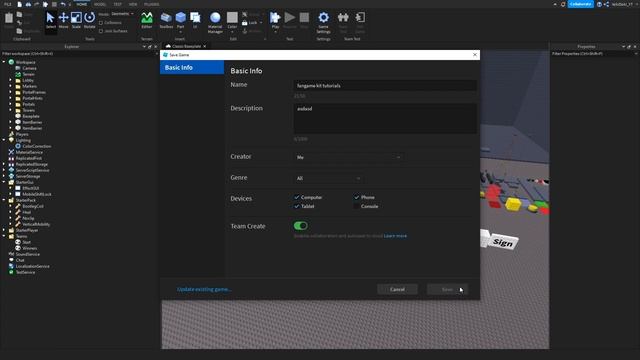Click the Update existing game link
The height and width of the screenshot is (360, 640).
[204, 289]
